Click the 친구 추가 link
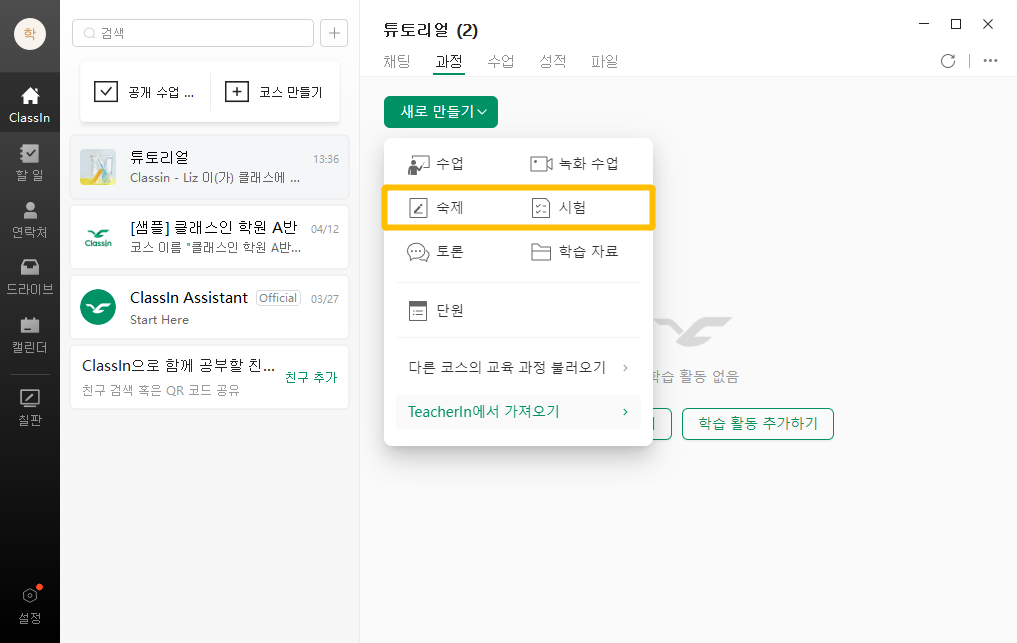This screenshot has height=643, width=1017. [311, 377]
